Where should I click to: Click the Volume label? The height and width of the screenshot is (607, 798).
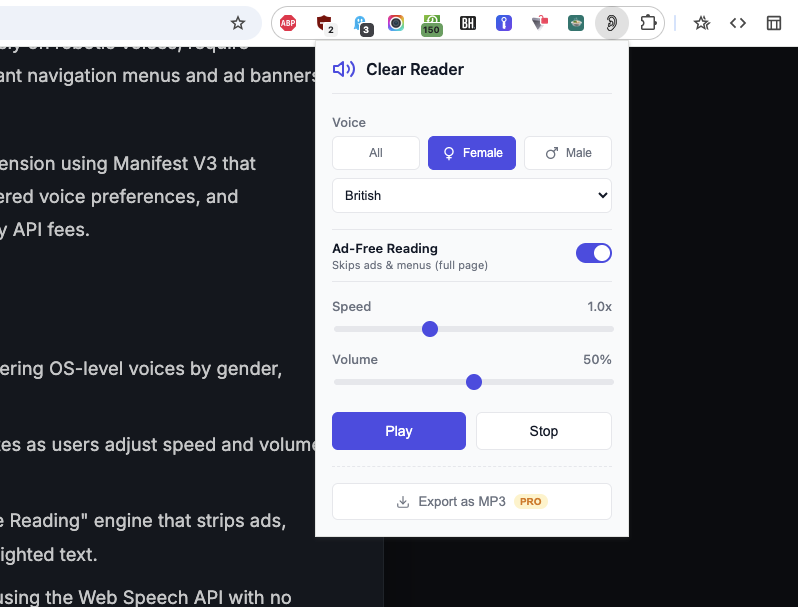(x=355, y=360)
